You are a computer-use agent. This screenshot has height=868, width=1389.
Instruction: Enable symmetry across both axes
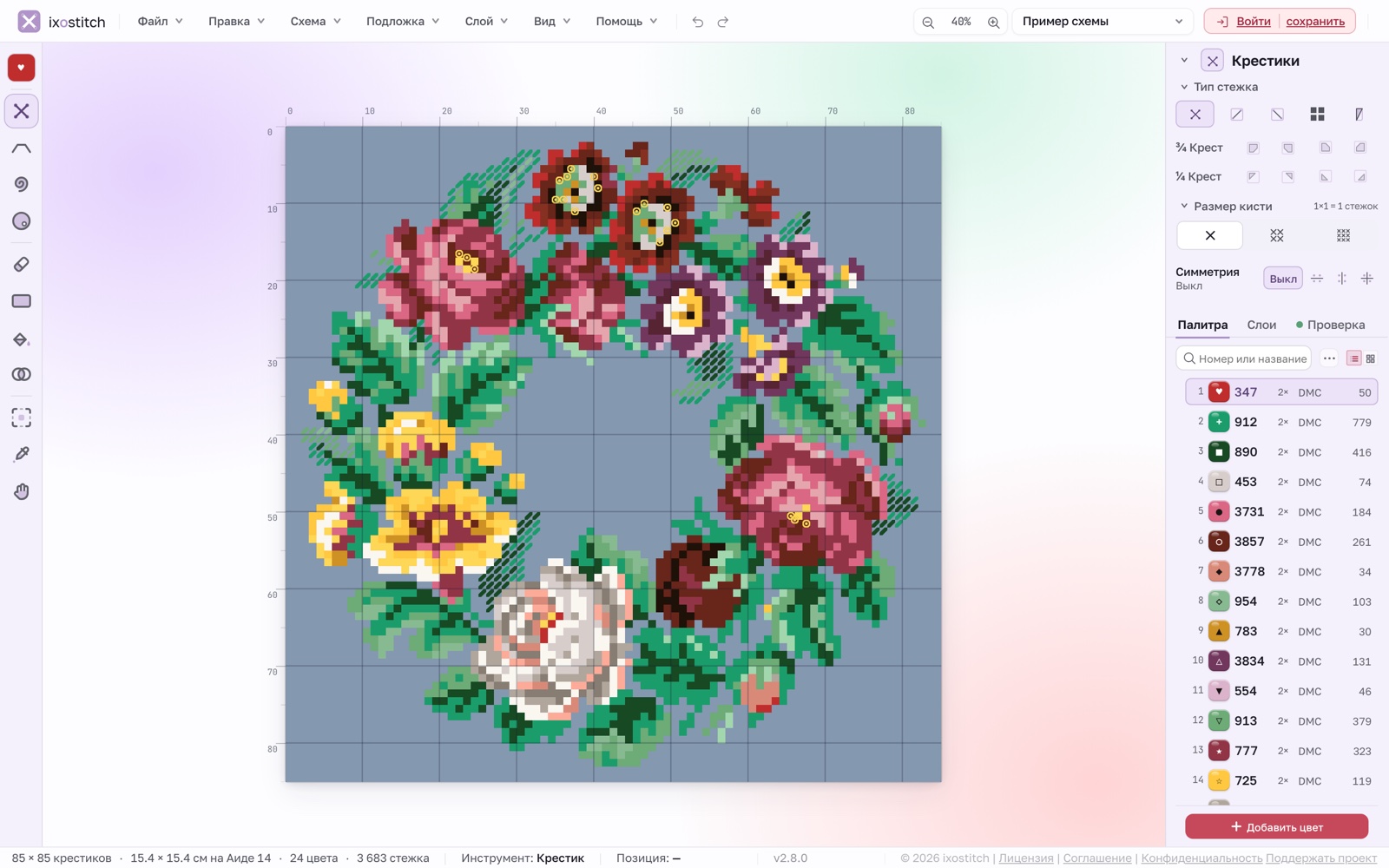point(1367,279)
